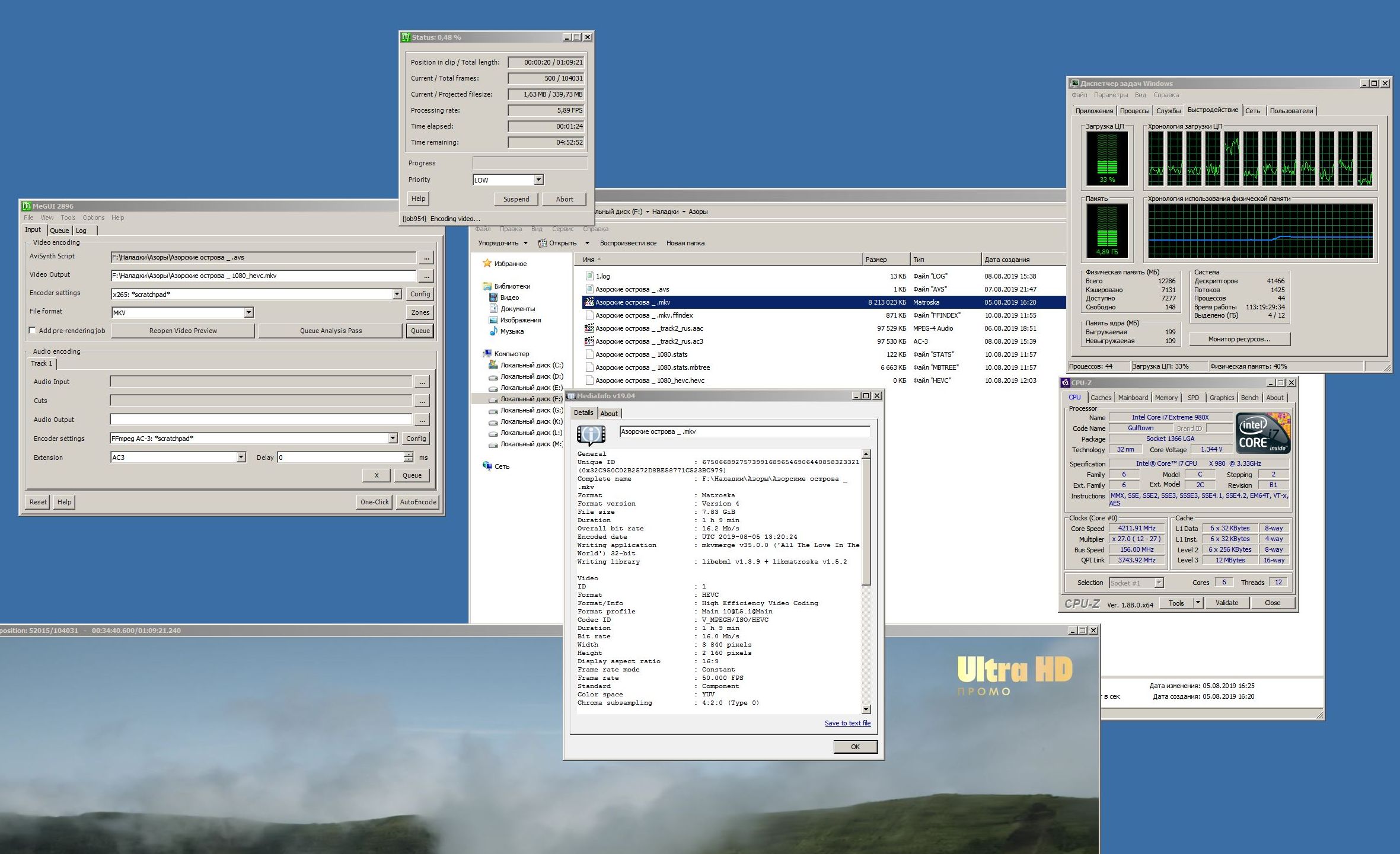Open the File format MKV dropdown
1400x854 pixels.
[x=249, y=312]
